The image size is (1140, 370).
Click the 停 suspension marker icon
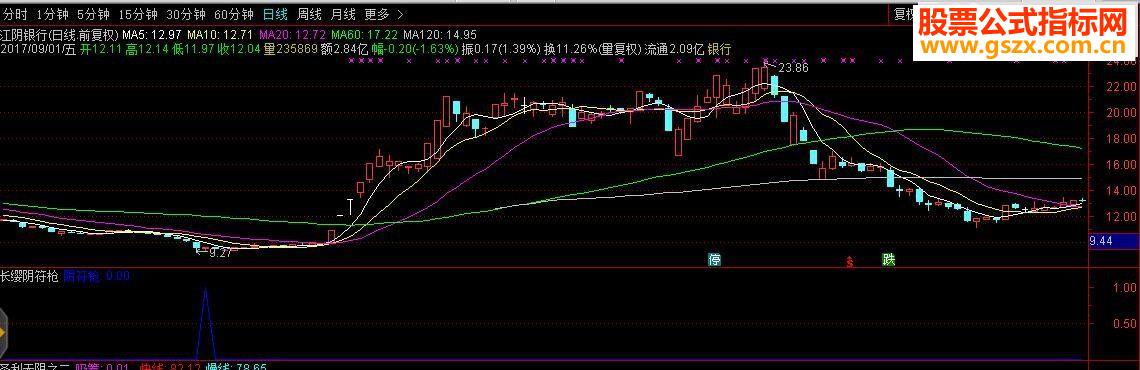pyautogui.click(x=715, y=260)
